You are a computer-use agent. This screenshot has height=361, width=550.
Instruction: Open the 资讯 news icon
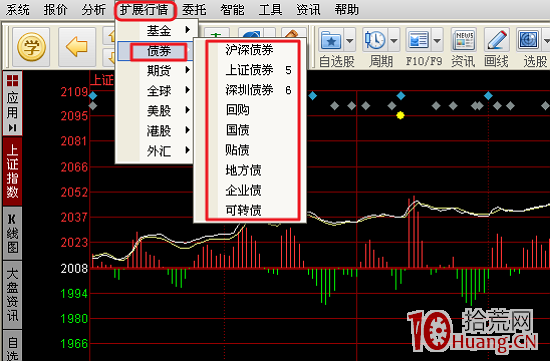click(464, 41)
